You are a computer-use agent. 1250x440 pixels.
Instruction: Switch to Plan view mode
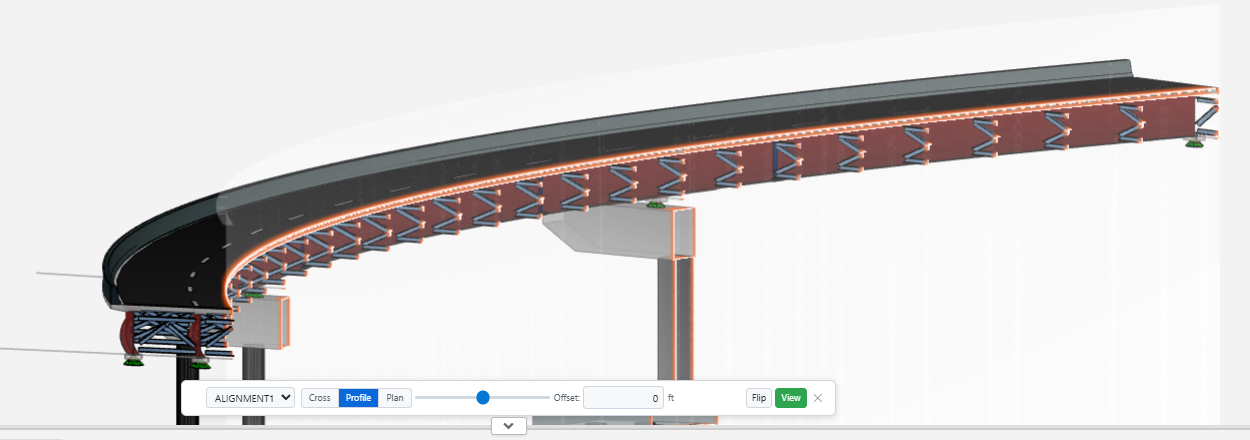(x=395, y=398)
